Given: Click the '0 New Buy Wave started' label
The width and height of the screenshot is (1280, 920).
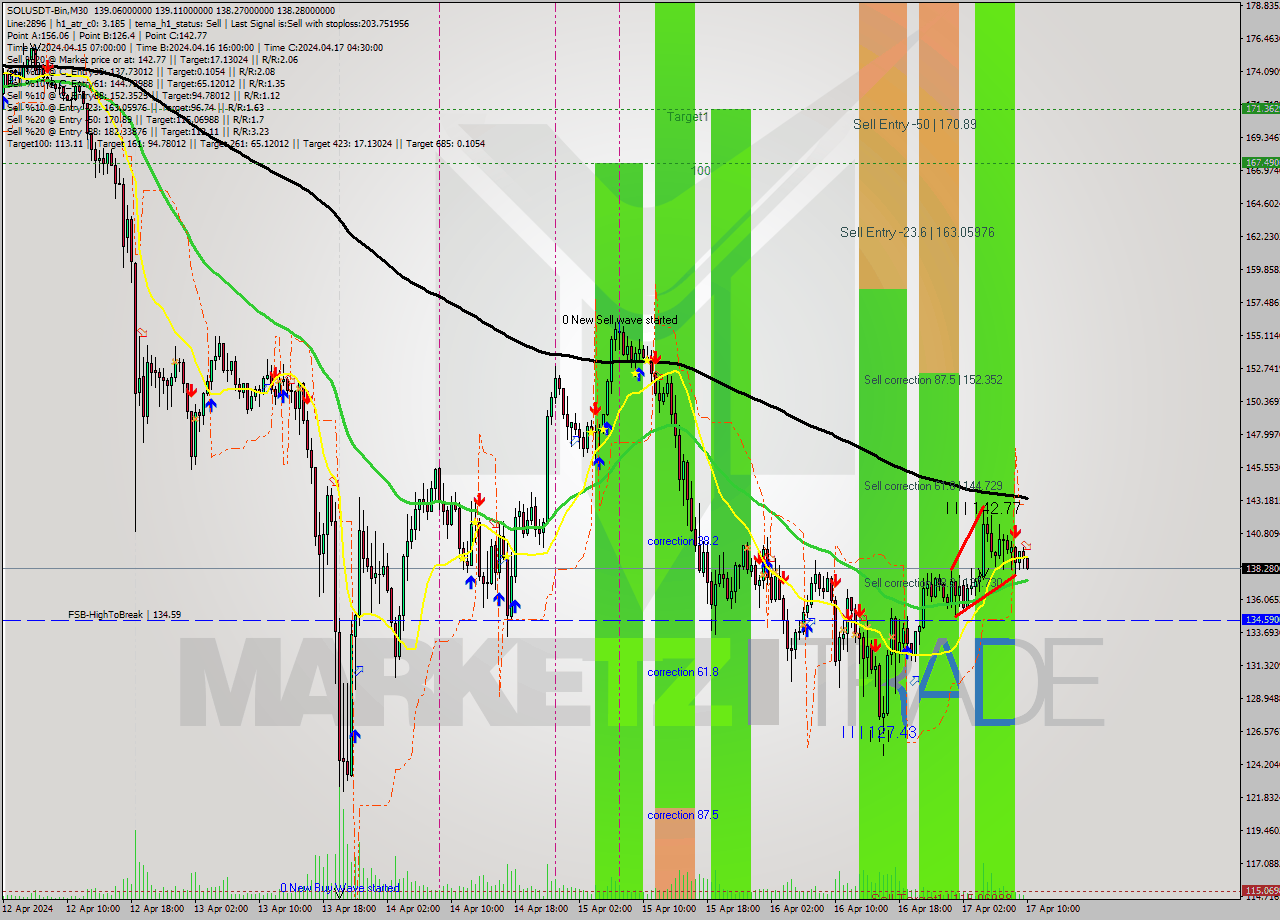Looking at the screenshot, I should coord(340,888).
